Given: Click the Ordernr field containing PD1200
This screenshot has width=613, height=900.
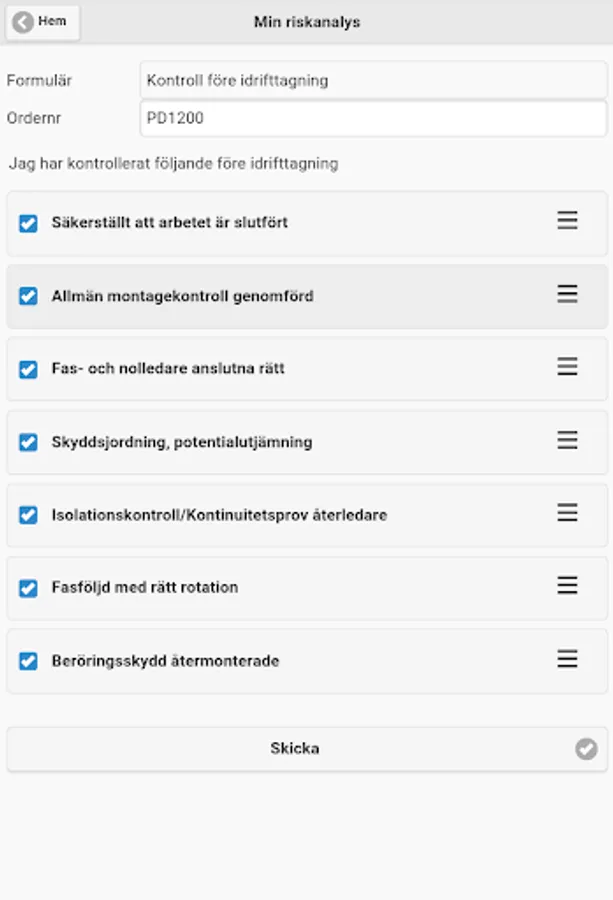Looking at the screenshot, I should pyautogui.click(x=372, y=118).
